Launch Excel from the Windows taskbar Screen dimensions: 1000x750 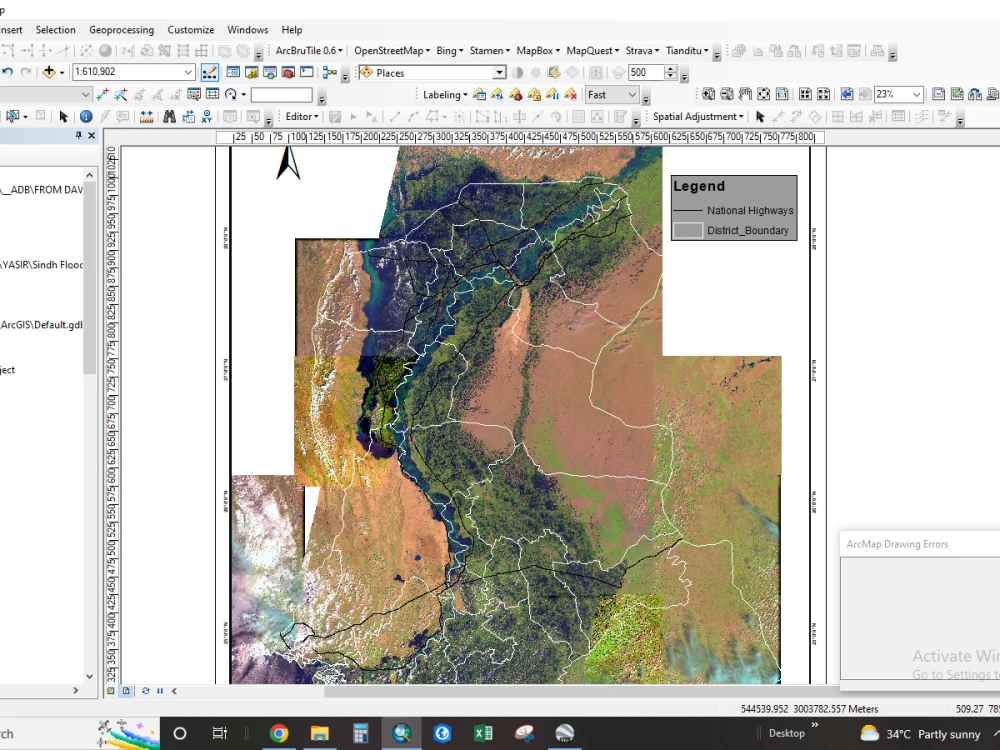[x=483, y=733]
